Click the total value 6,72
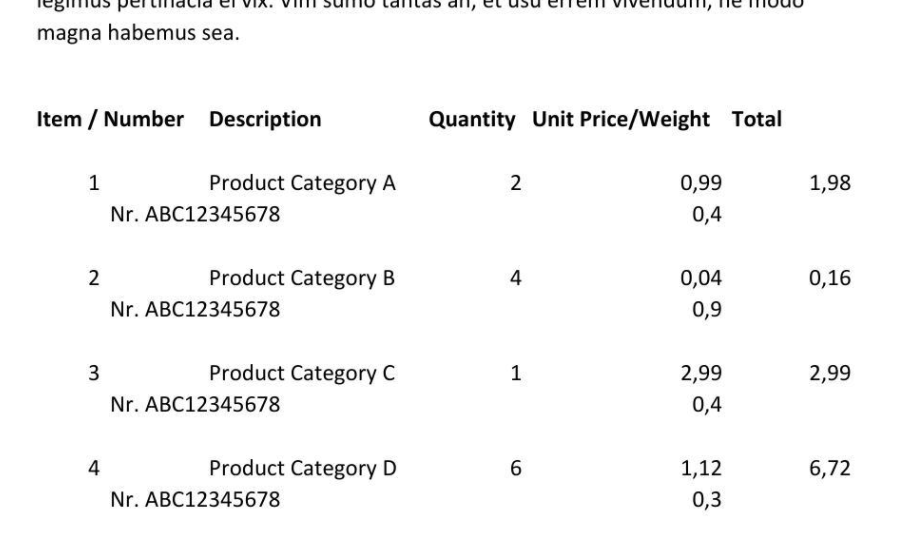The height and width of the screenshot is (541, 900). pos(830,469)
